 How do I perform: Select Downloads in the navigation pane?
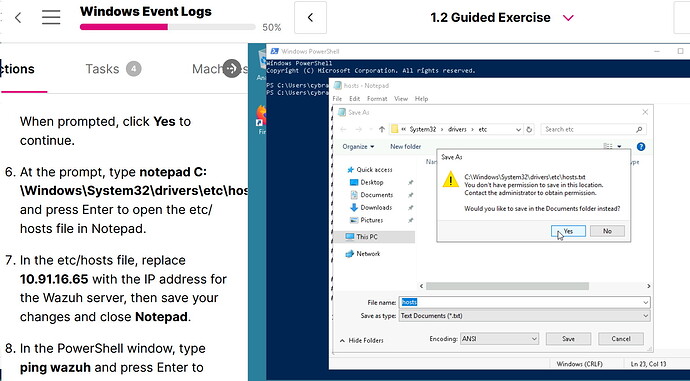tap(376, 208)
